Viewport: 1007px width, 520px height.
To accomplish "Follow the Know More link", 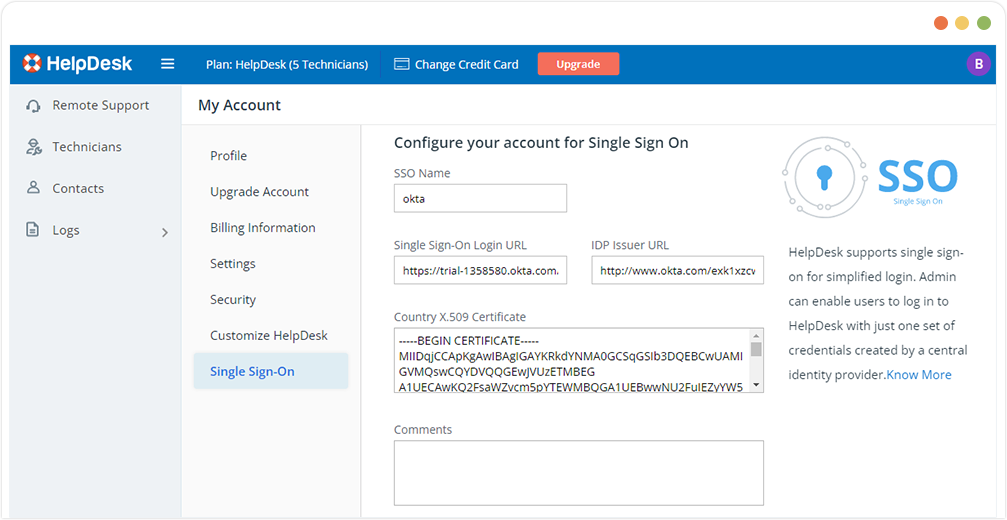I will click(919, 375).
